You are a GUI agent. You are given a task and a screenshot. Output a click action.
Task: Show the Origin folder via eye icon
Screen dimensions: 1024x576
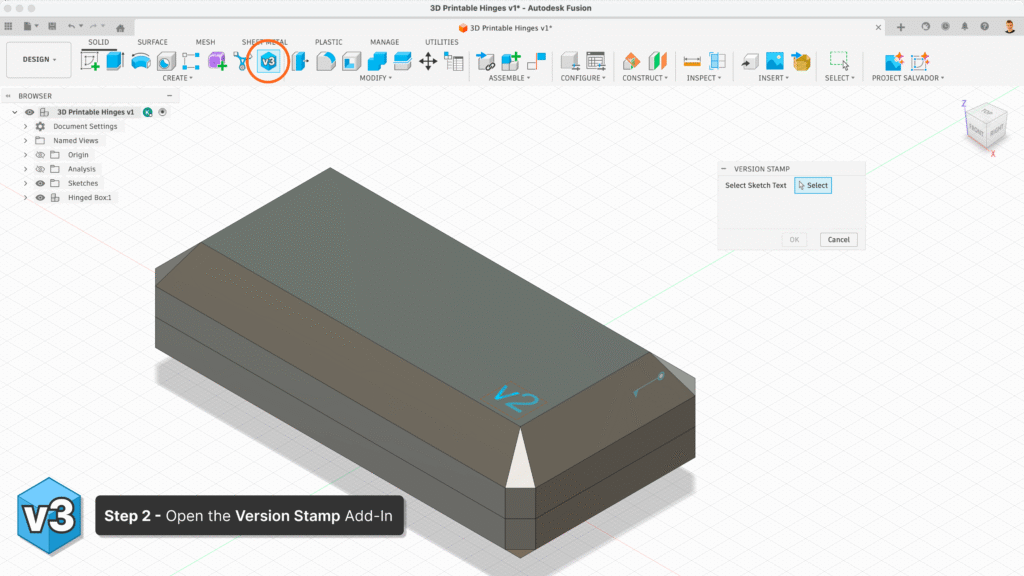(x=40, y=155)
